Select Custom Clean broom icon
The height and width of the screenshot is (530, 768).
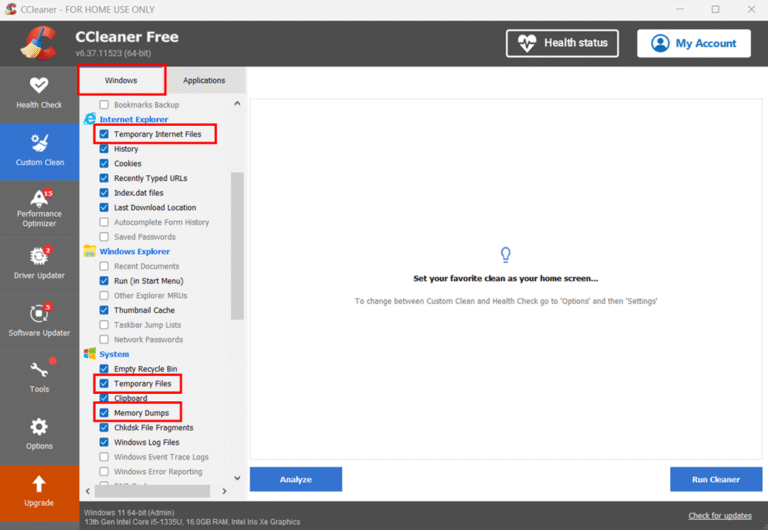39,143
